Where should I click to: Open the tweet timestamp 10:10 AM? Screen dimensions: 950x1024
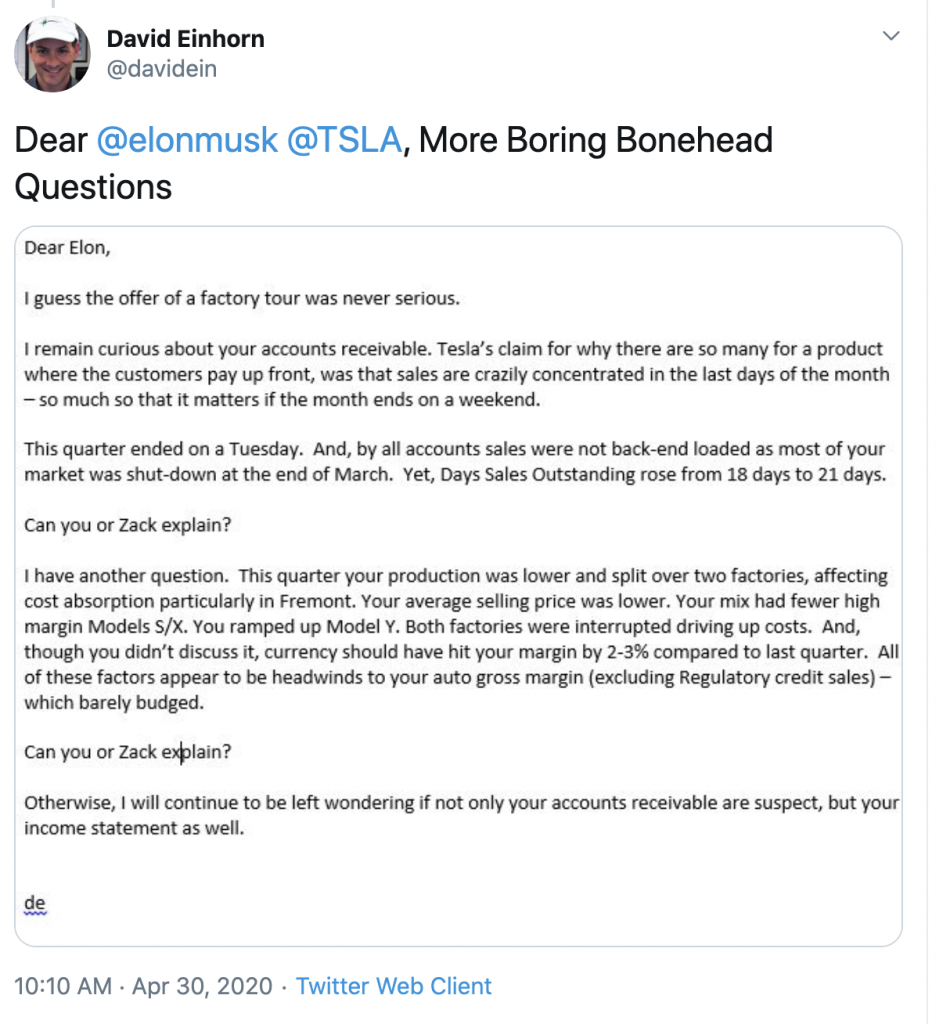tap(63, 985)
